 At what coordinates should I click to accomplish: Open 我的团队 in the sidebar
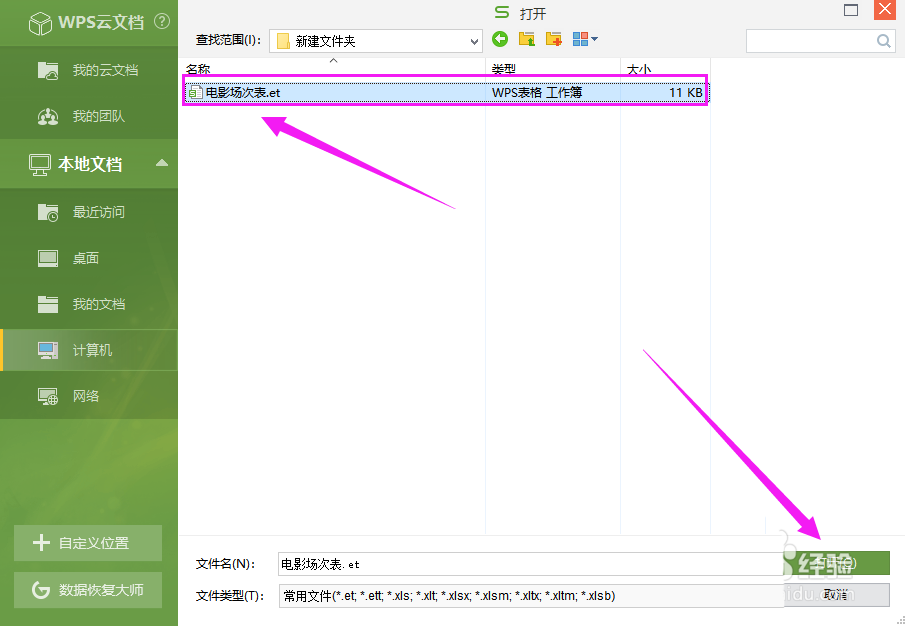88,117
